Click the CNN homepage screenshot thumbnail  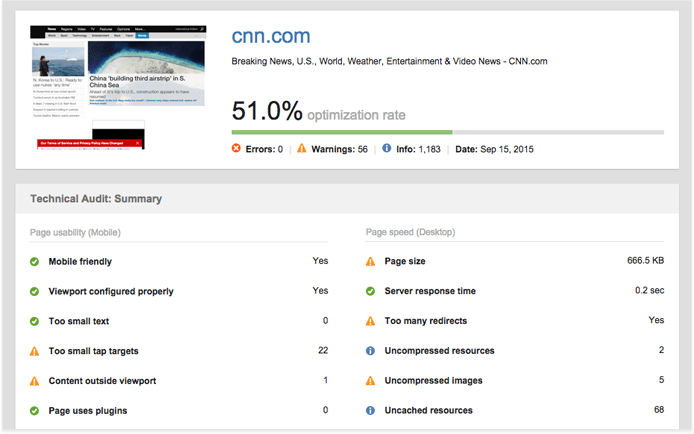point(118,88)
